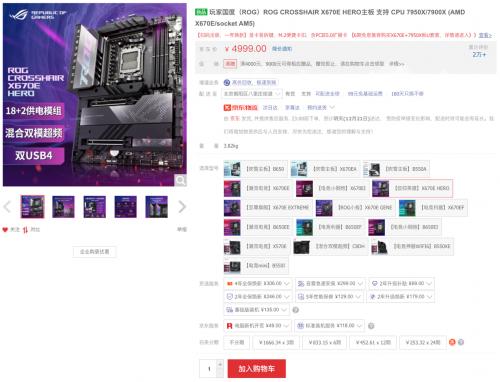Click orange round icon after 24-period installment
This screenshot has height=382, width=500.
[x=452, y=342]
